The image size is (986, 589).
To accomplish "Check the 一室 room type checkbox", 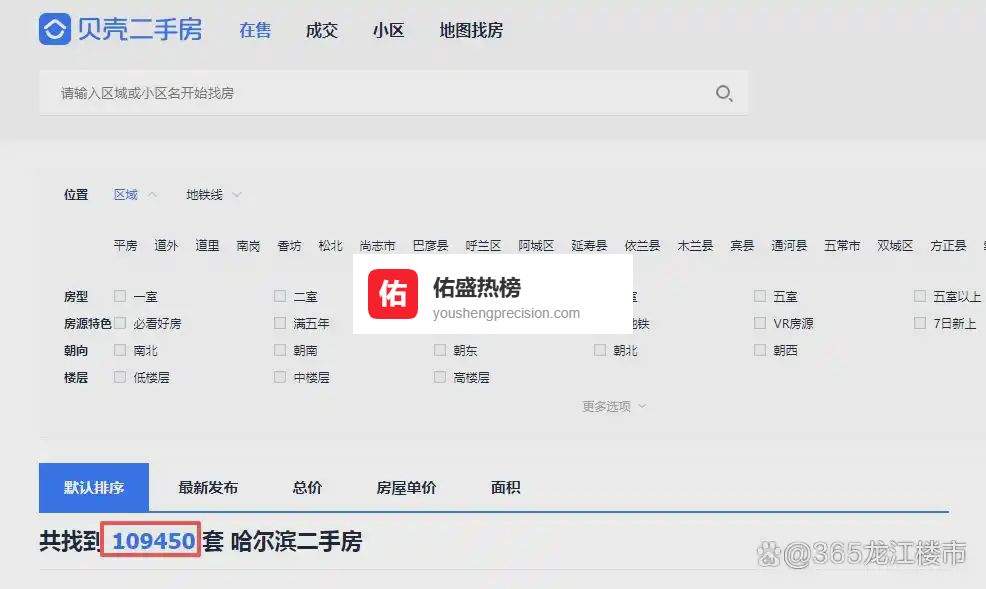I will (120, 296).
